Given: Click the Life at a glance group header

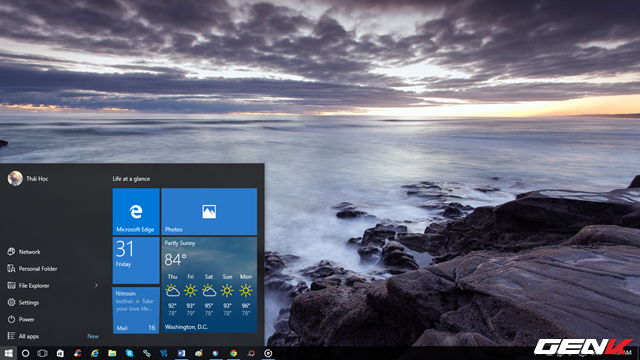Looking at the screenshot, I should point(131,179).
